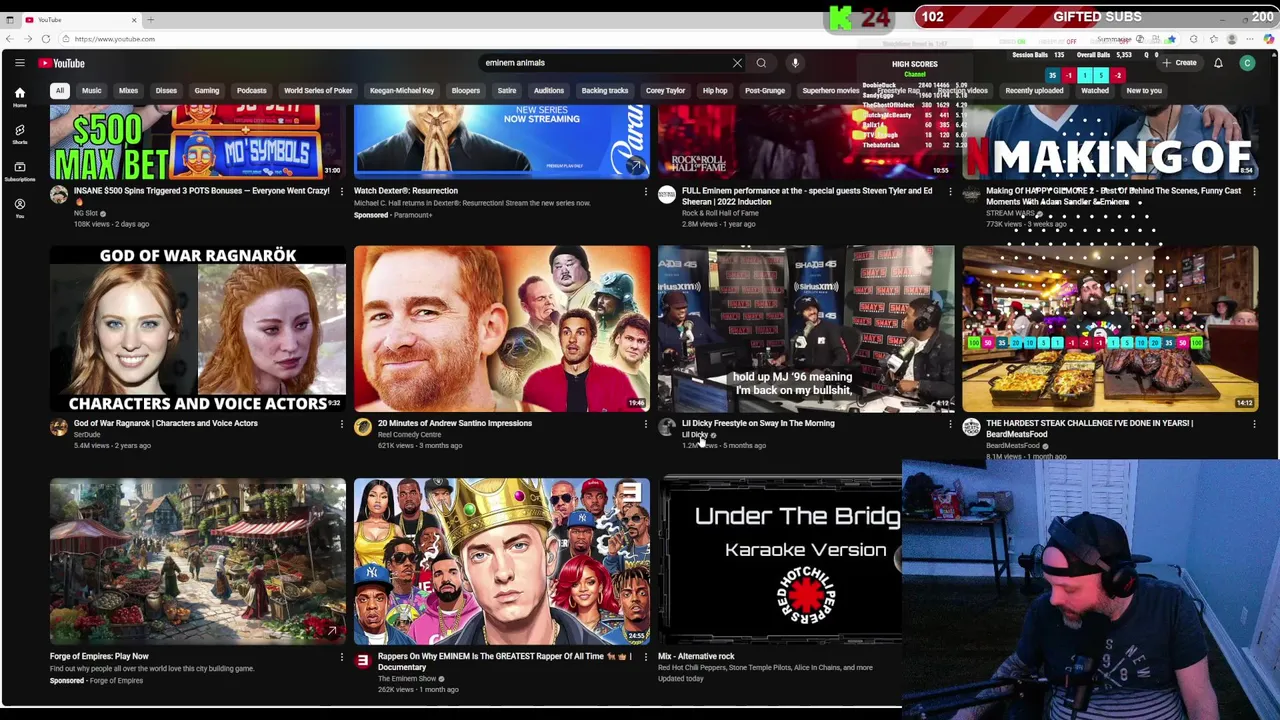Screen dimensions: 1280x720
Task: Open God of War Ragnarök thumbnail
Action: click(x=198, y=329)
